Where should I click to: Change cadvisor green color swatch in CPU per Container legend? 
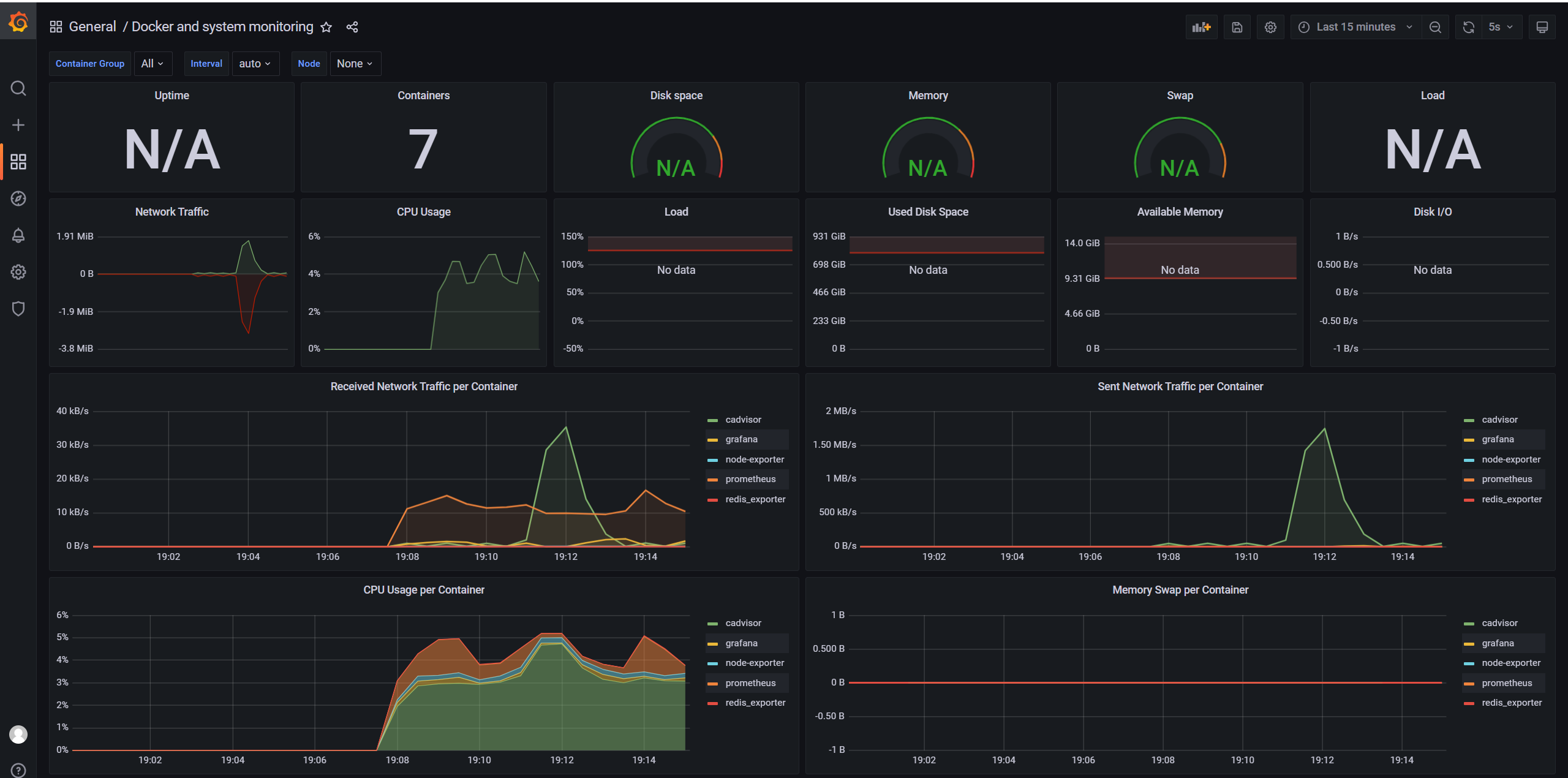click(712, 624)
